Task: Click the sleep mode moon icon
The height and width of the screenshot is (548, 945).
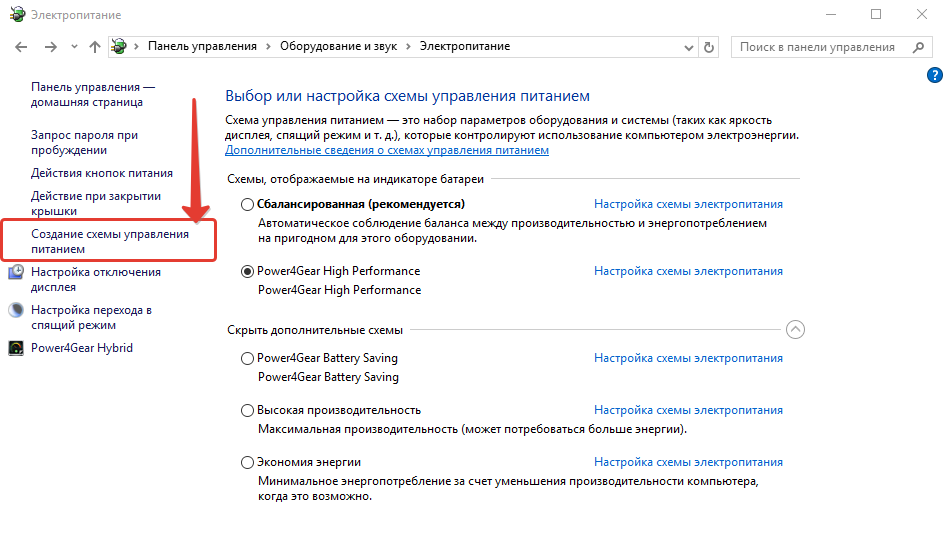Action: [x=16, y=310]
